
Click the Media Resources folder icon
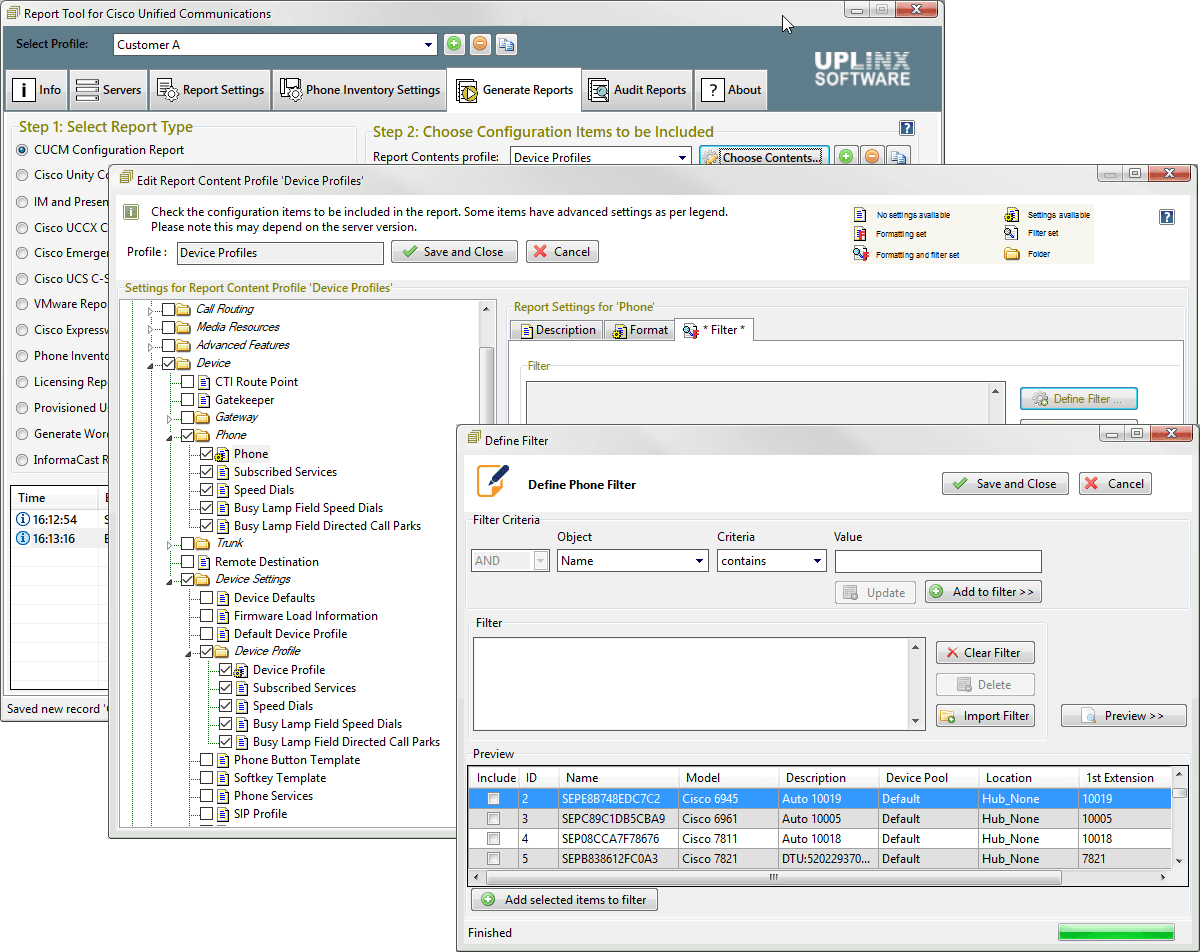[184, 327]
